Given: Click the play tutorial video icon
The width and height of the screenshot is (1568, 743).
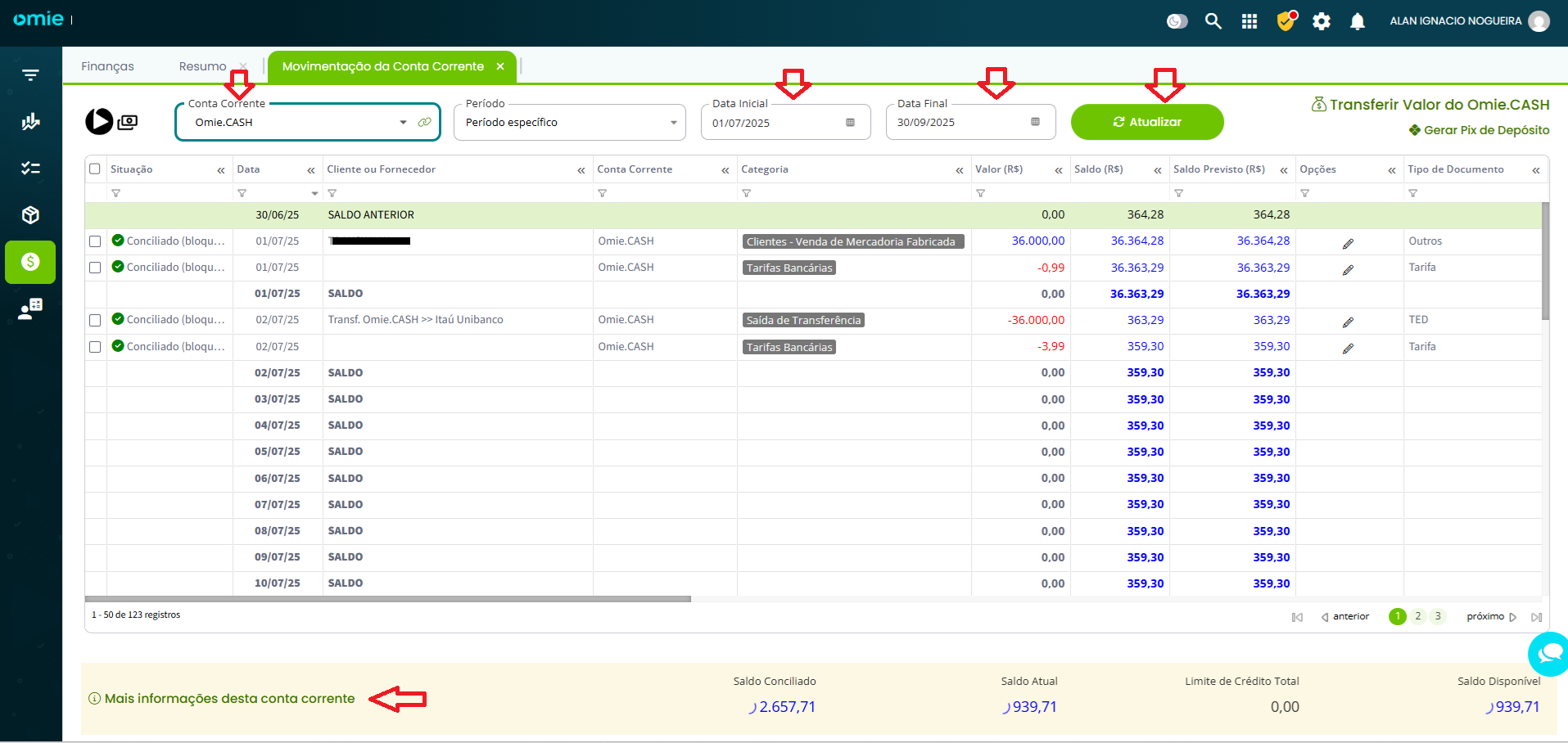Looking at the screenshot, I should tap(99, 121).
